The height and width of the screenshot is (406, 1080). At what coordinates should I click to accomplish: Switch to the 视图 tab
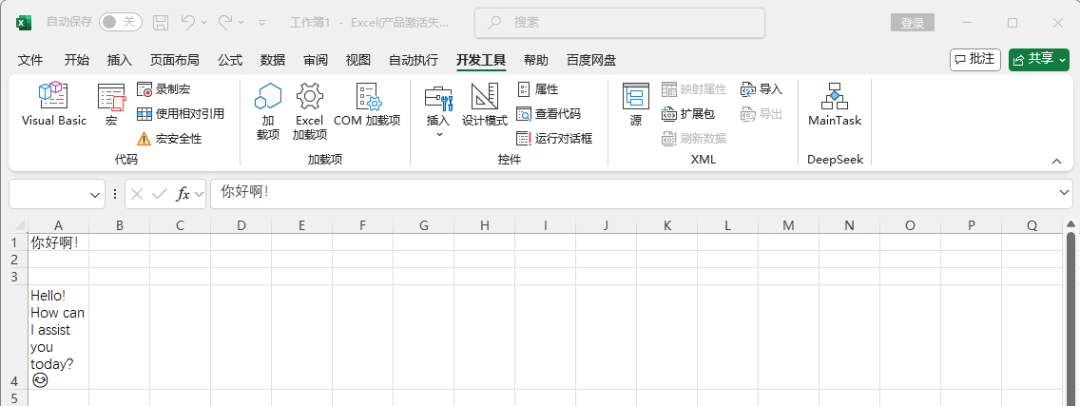pyautogui.click(x=358, y=60)
